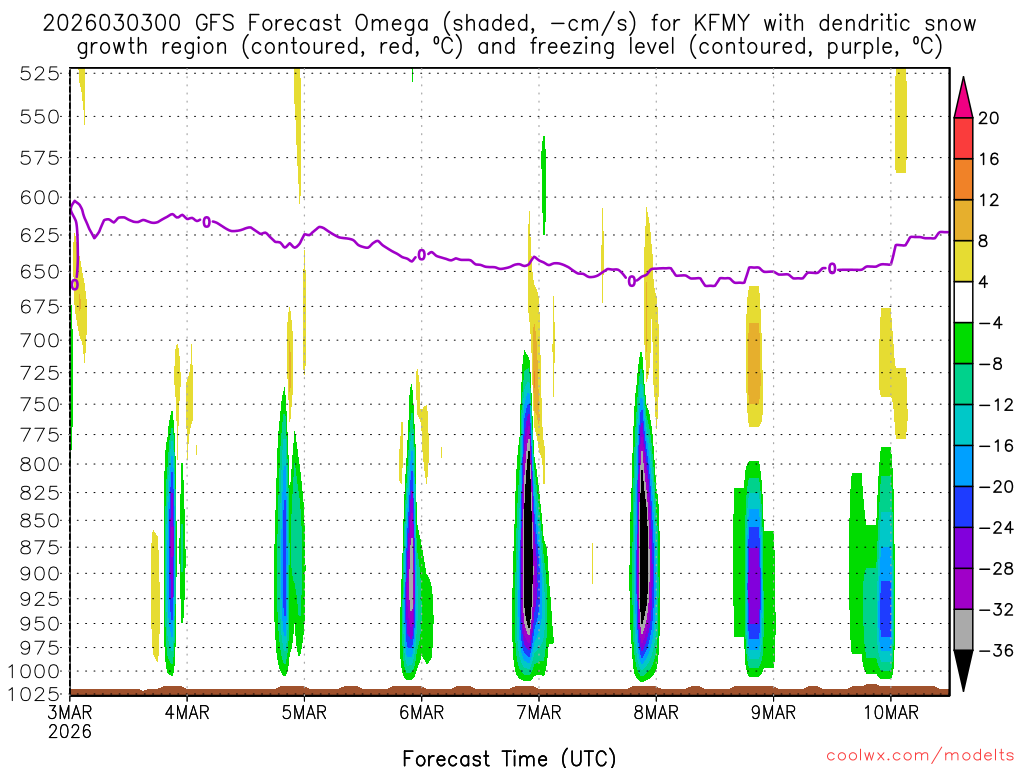1024x768 pixels.
Task: Click the 10MAR label on time axis
Action: (886, 712)
